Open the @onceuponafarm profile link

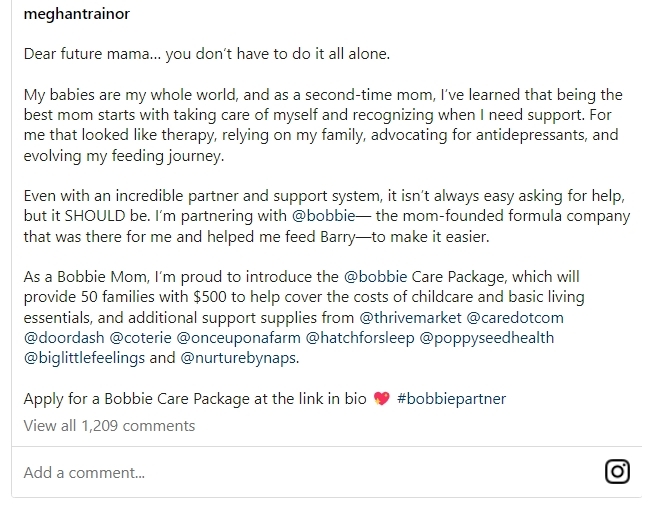pos(239,337)
